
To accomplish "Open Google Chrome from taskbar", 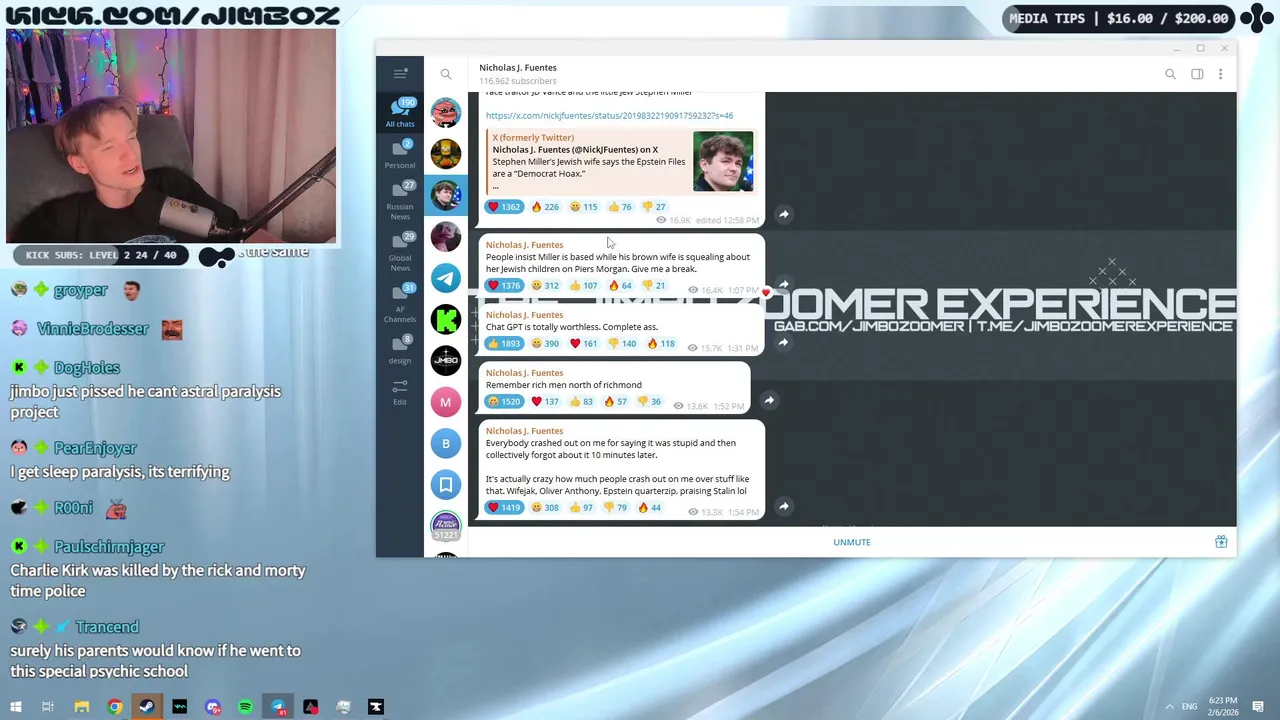I will (x=115, y=707).
